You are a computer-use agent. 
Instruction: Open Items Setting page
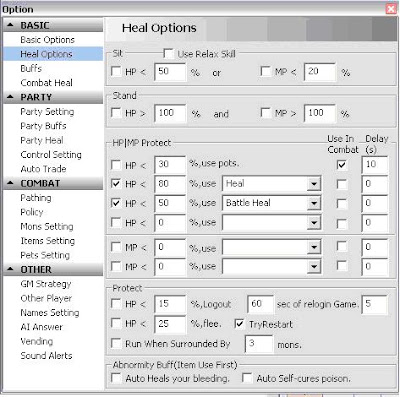(47, 241)
